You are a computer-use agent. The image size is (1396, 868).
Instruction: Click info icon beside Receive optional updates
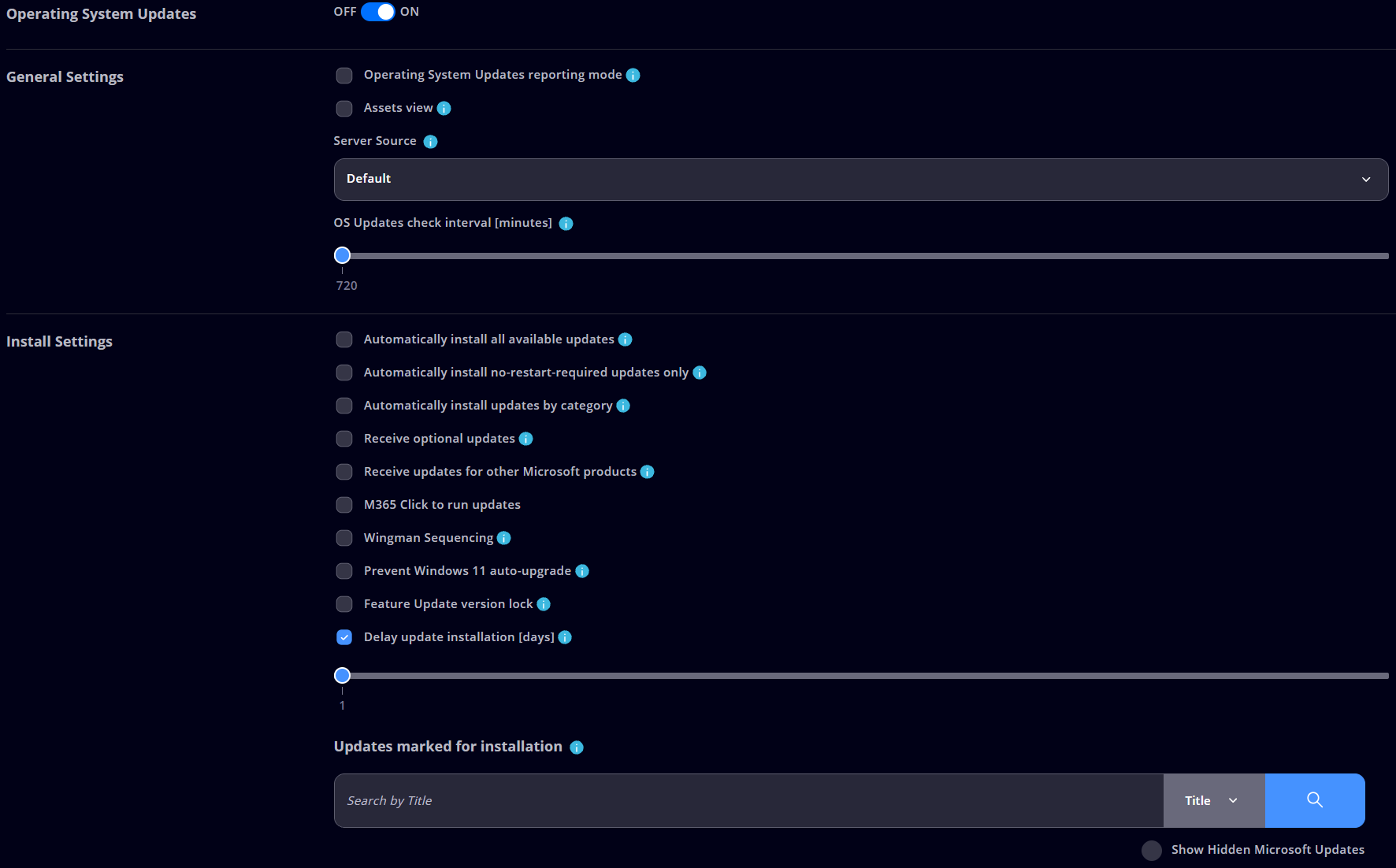pos(525,439)
